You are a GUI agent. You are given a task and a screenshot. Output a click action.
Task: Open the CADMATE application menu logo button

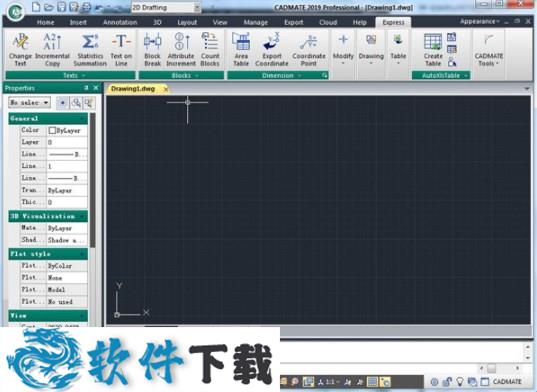click(x=15, y=11)
